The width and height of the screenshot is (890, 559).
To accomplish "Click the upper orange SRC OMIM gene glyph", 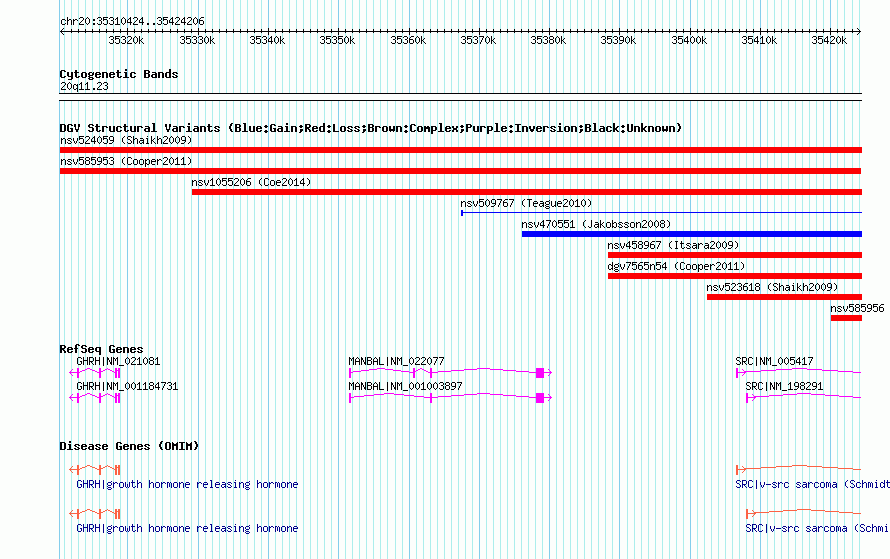I will pos(799,469).
